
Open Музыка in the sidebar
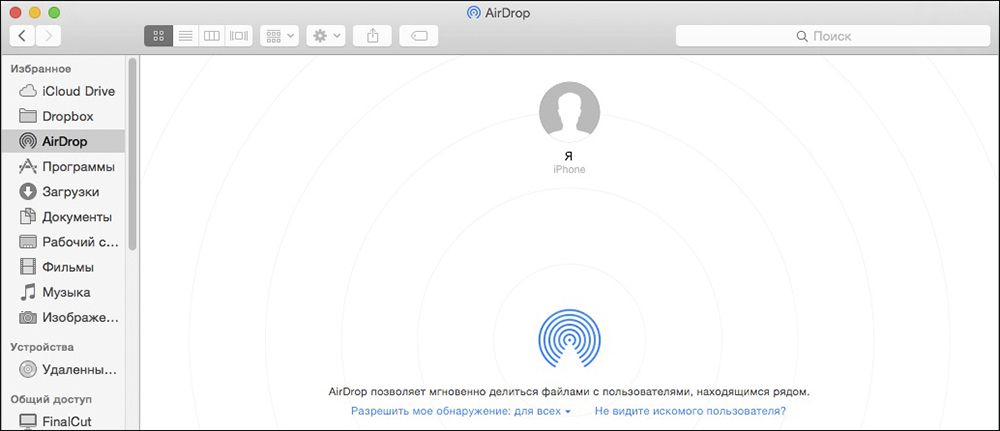pyautogui.click(x=63, y=292)
